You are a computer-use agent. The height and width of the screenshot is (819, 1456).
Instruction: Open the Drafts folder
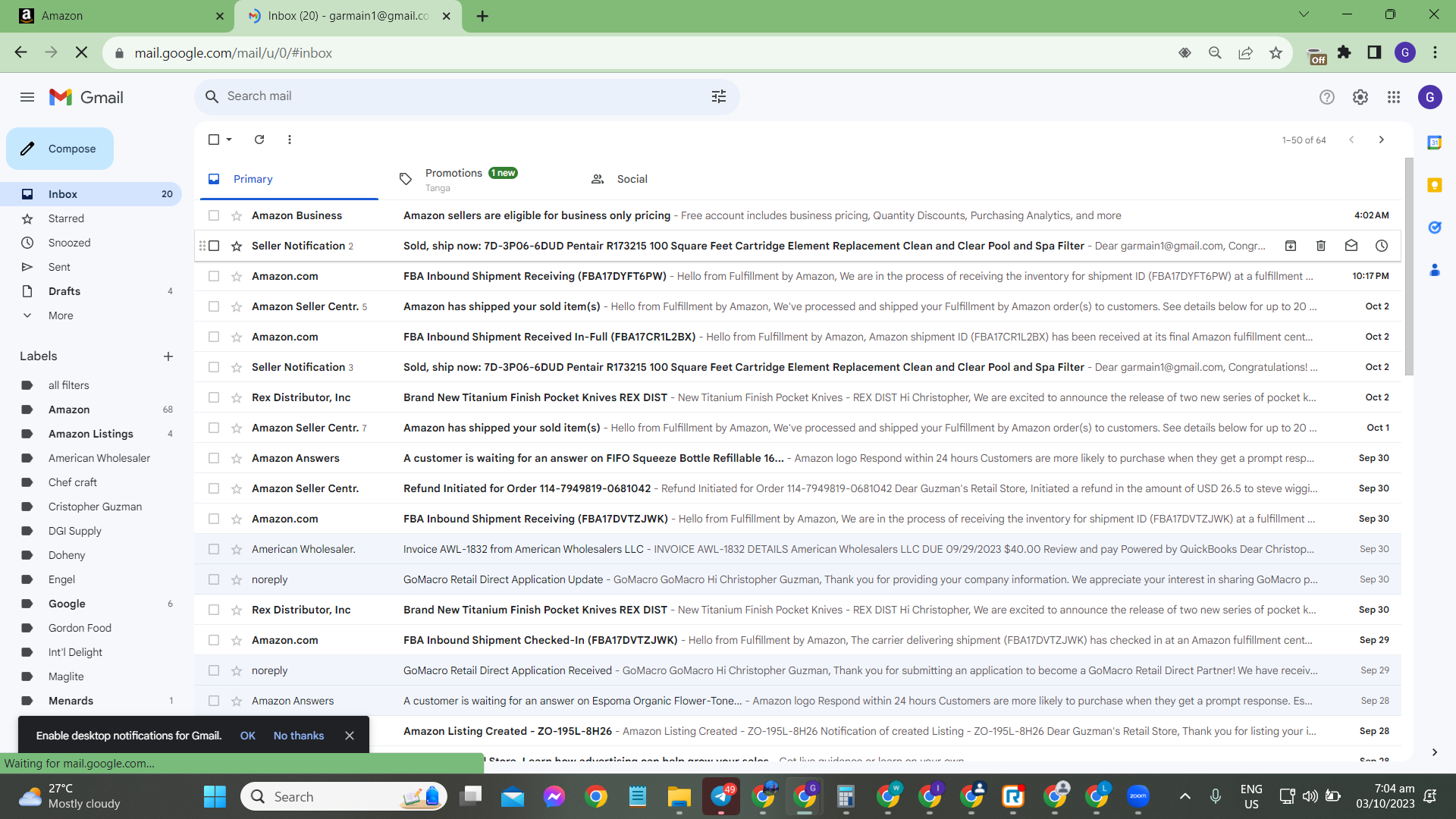tap(91, 291)
